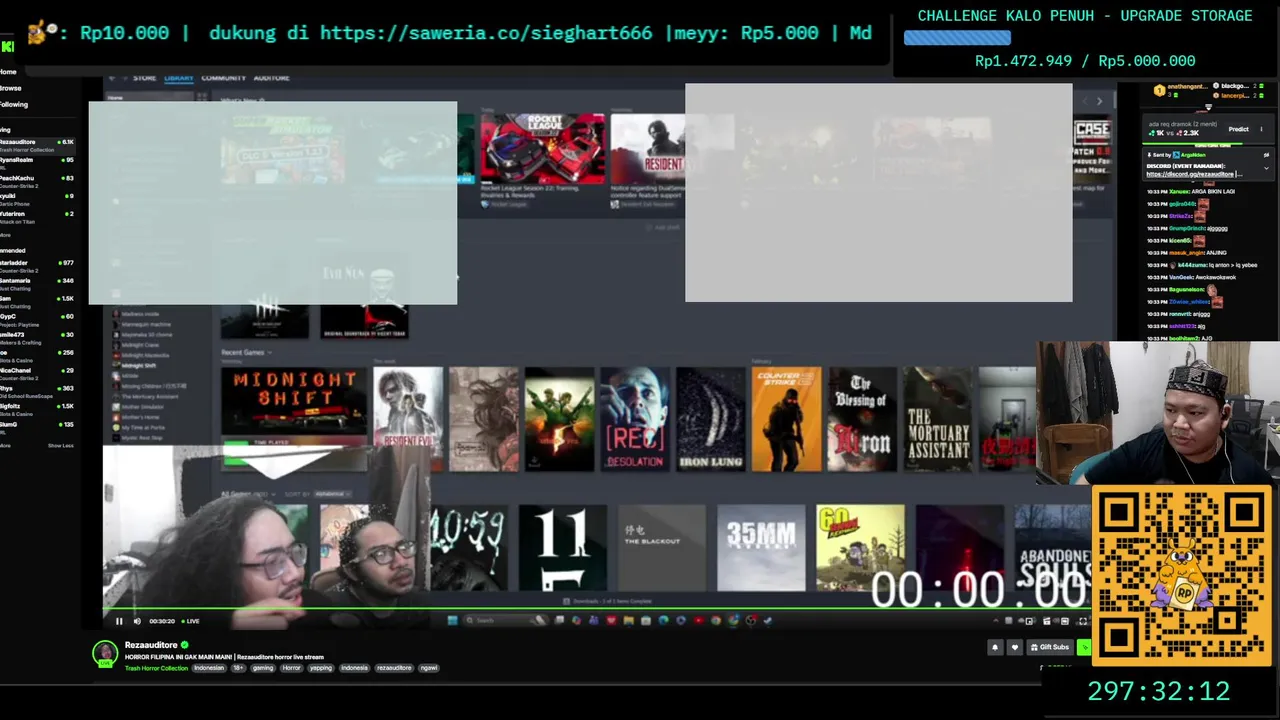Select the PeachKachu channel in sidebar
The image size is (1280, 720).
pyautogui.click(x=37, y=181)
